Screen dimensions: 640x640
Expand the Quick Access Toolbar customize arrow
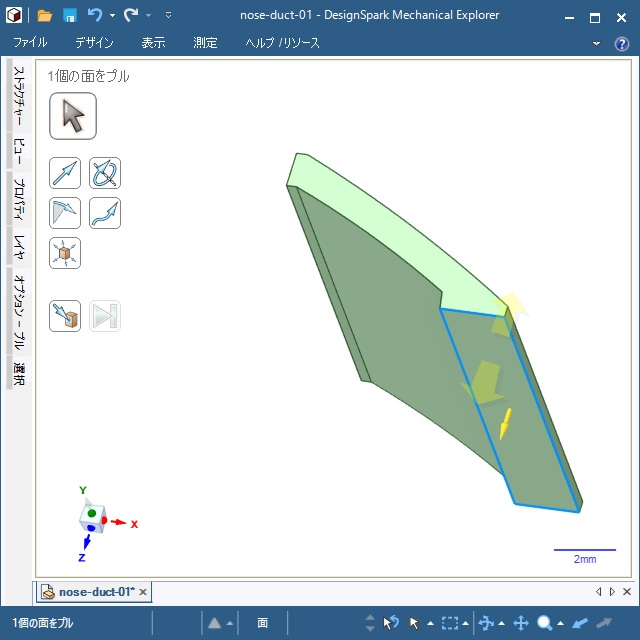click(x=168, y=16)
